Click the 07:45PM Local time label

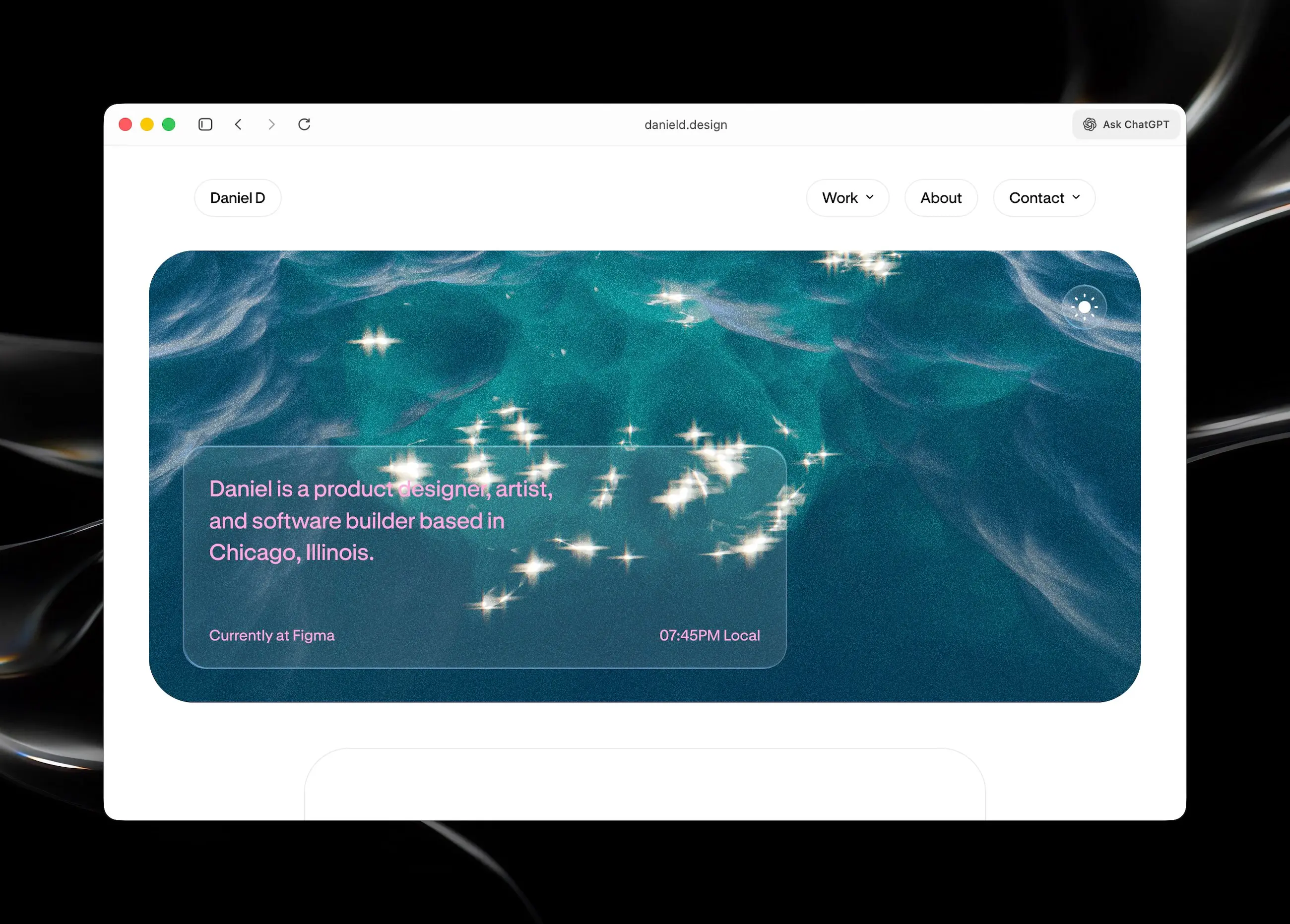(x=709, y=635)
